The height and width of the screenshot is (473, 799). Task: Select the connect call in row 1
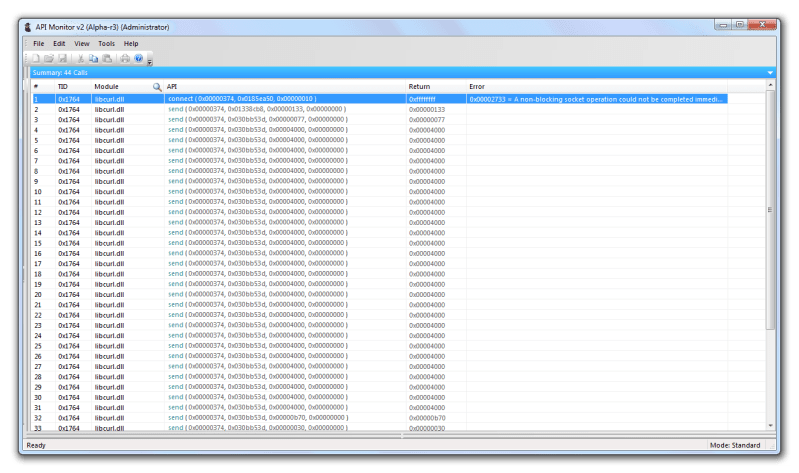coord(242,99)
